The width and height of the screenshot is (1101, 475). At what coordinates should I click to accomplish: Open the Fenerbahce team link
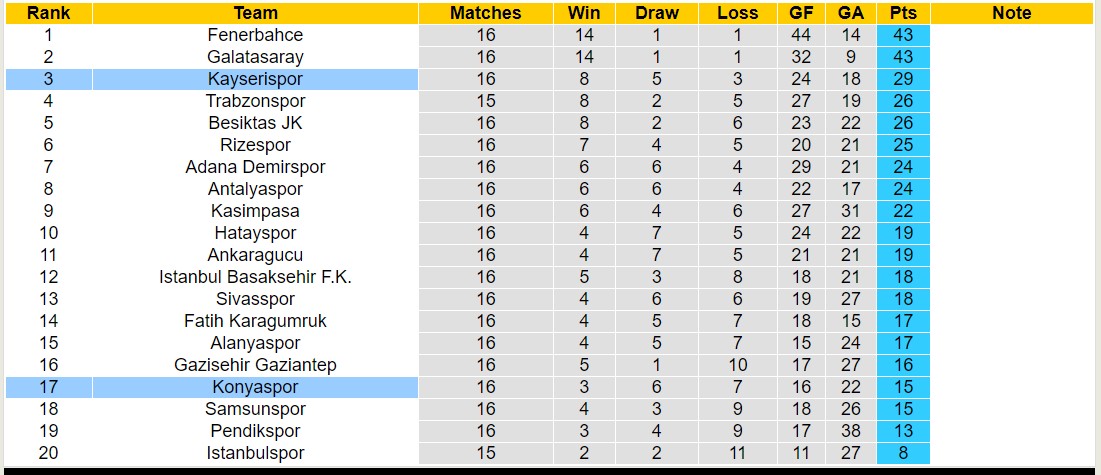pos(255,35)
